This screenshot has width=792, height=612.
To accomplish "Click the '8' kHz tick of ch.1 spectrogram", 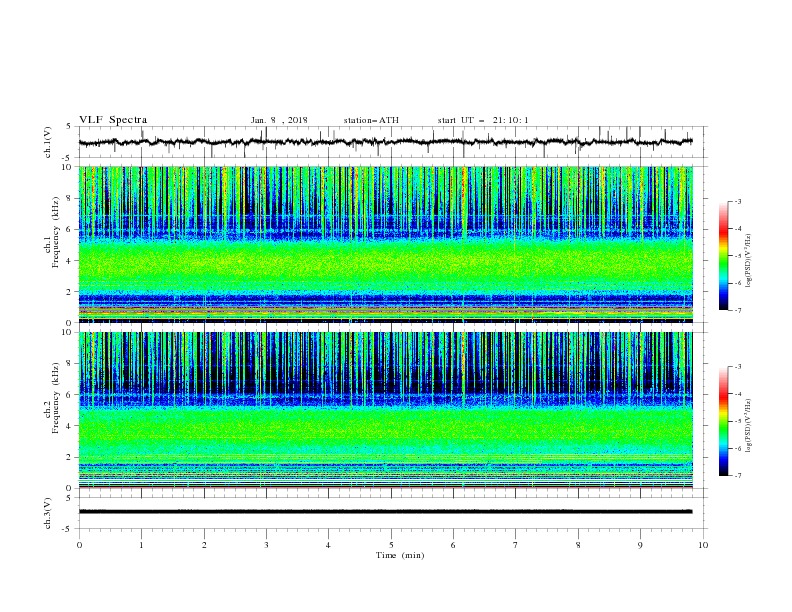I will tap(70, 198).
